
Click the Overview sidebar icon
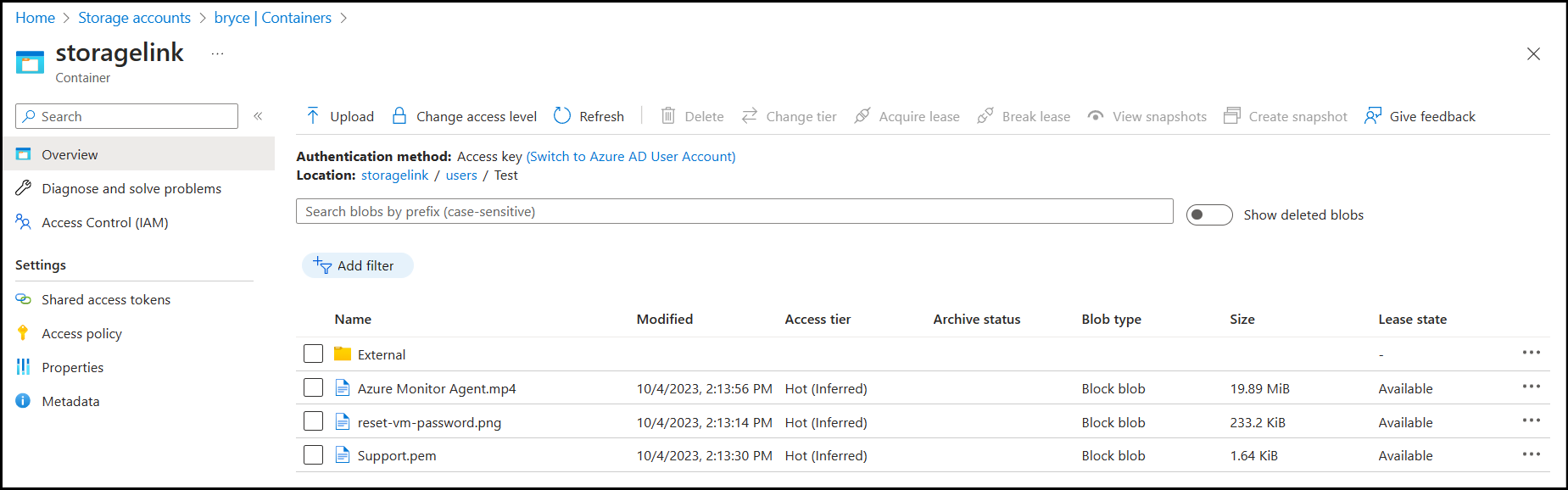pyautogui.click(x=24, y=154)
